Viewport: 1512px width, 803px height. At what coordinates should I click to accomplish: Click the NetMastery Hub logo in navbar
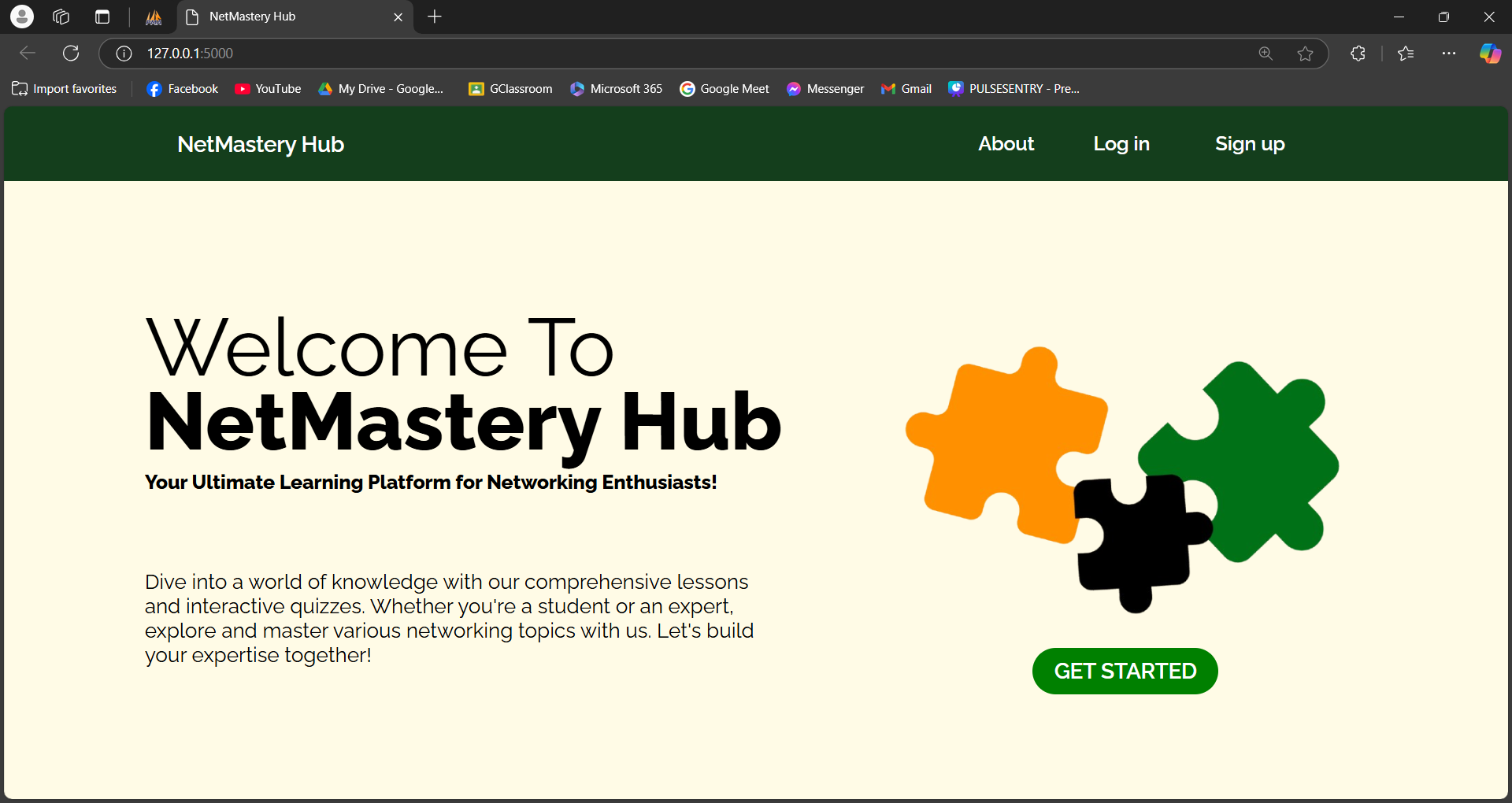pos(261,144)
